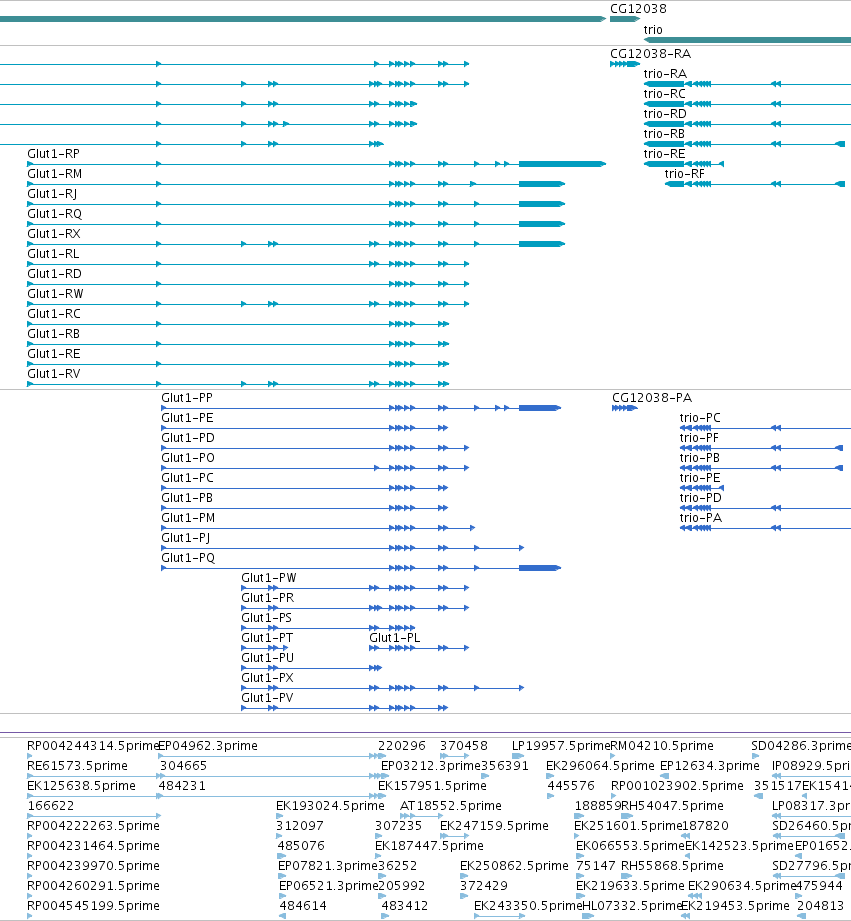This screenshot has width=851, height=921.
Task: Open EST RP004545199.5prime
Action: click(x=93, y=905)
